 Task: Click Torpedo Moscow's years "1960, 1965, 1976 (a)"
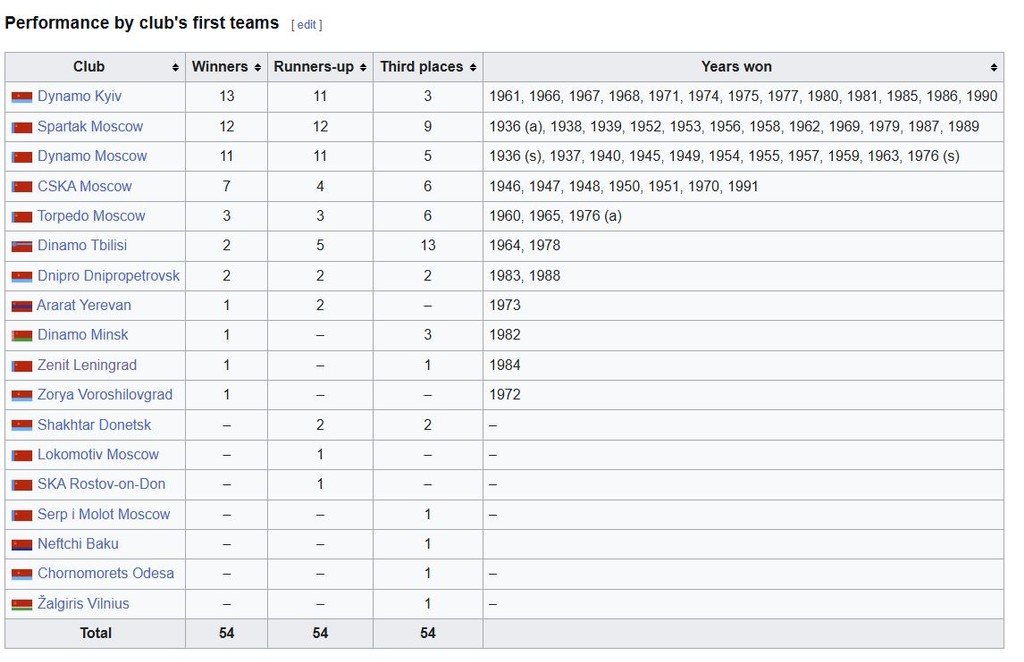(556, 216)
